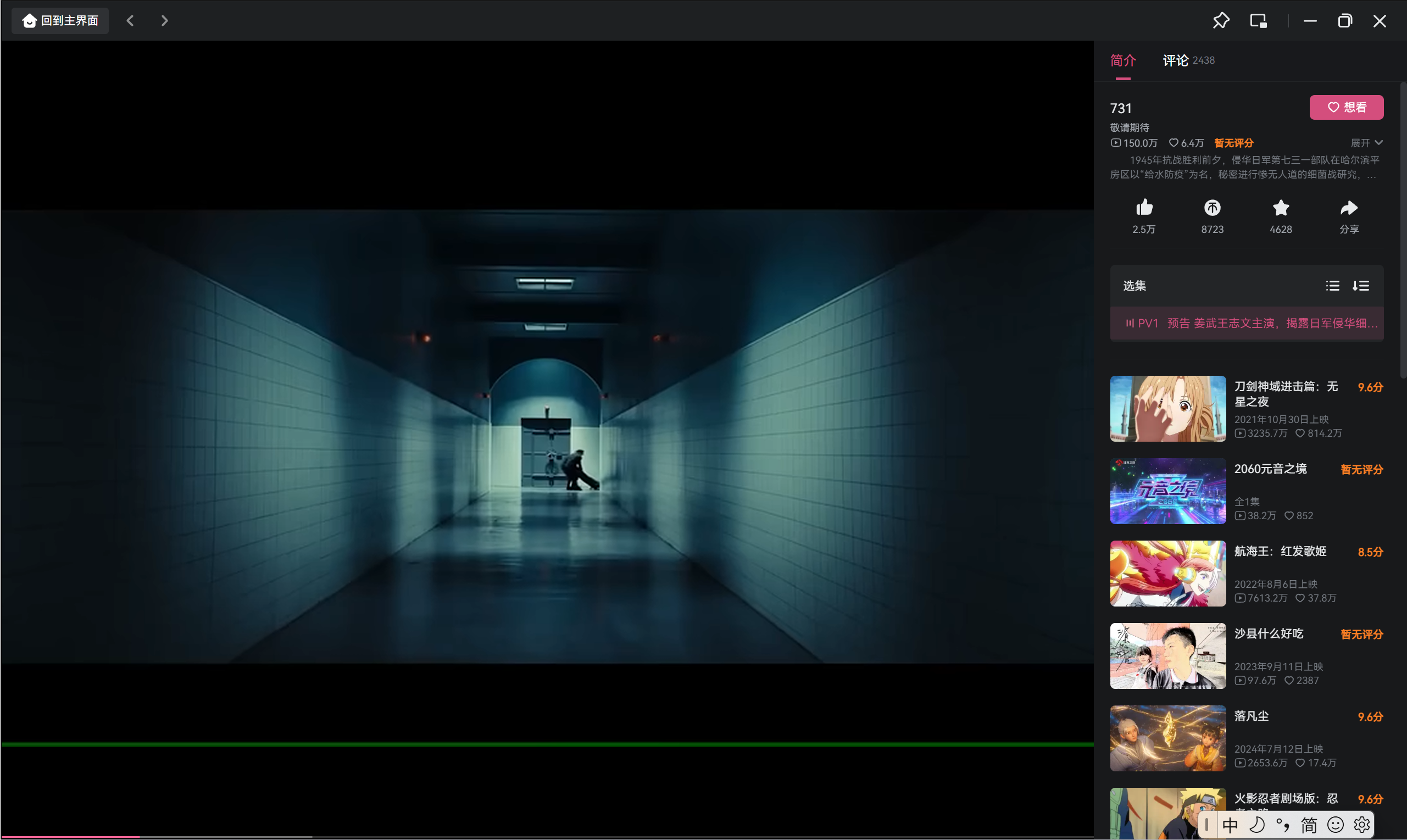Select the 简介 intro tab
Image resolution: width=1407 pixels, height=840 pixels.
pyautogui.click(x=1122, y=60)
